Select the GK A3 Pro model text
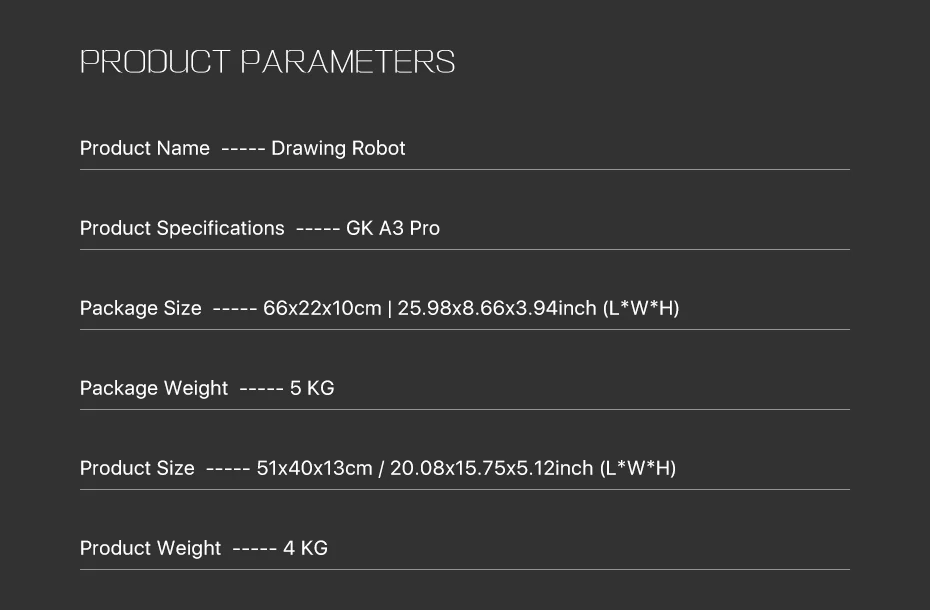Image resolution: width=930 pixels, height=610 pixels. (x=393, y=228)
